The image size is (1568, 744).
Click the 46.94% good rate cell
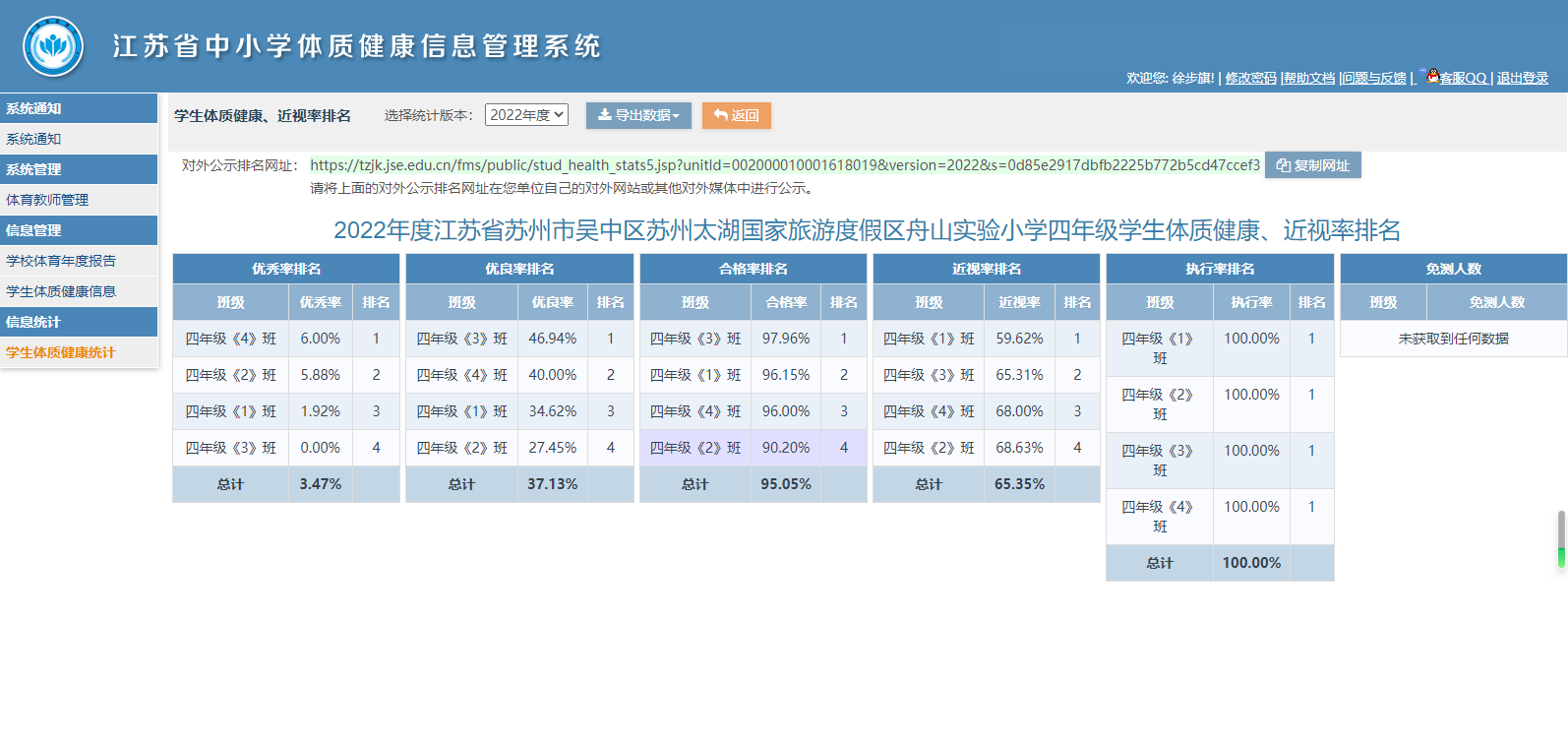(x=553, y=339)
